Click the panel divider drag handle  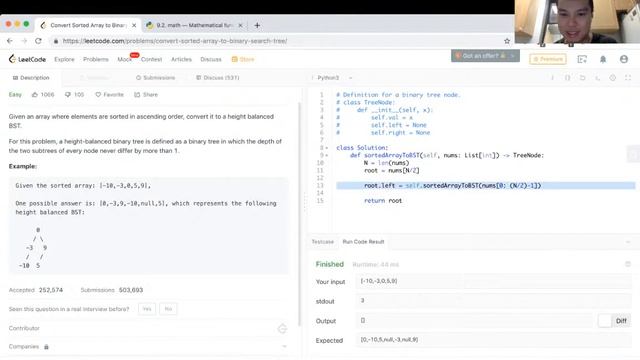pyautogui.click(x=304, y=203)
